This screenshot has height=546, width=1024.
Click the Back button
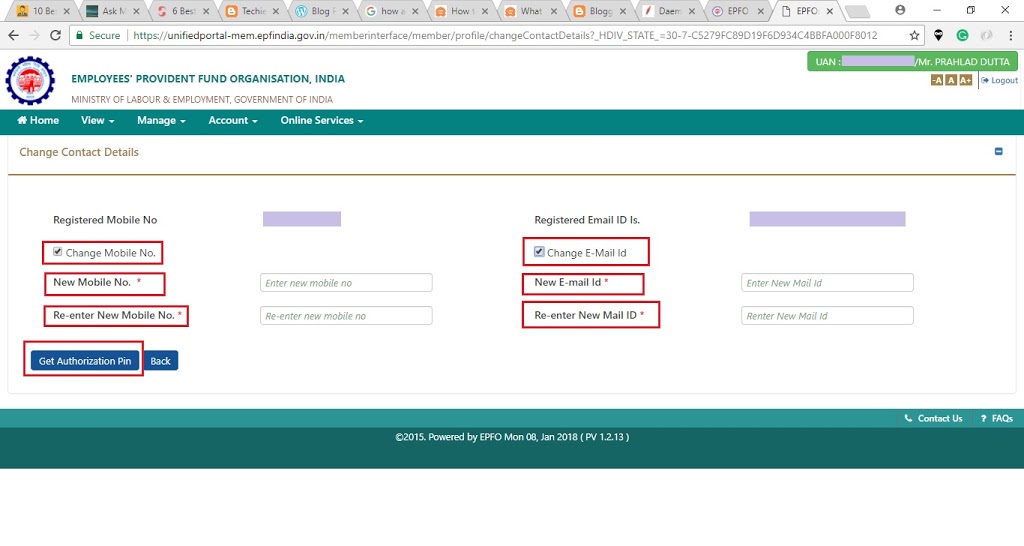[160, 361]
